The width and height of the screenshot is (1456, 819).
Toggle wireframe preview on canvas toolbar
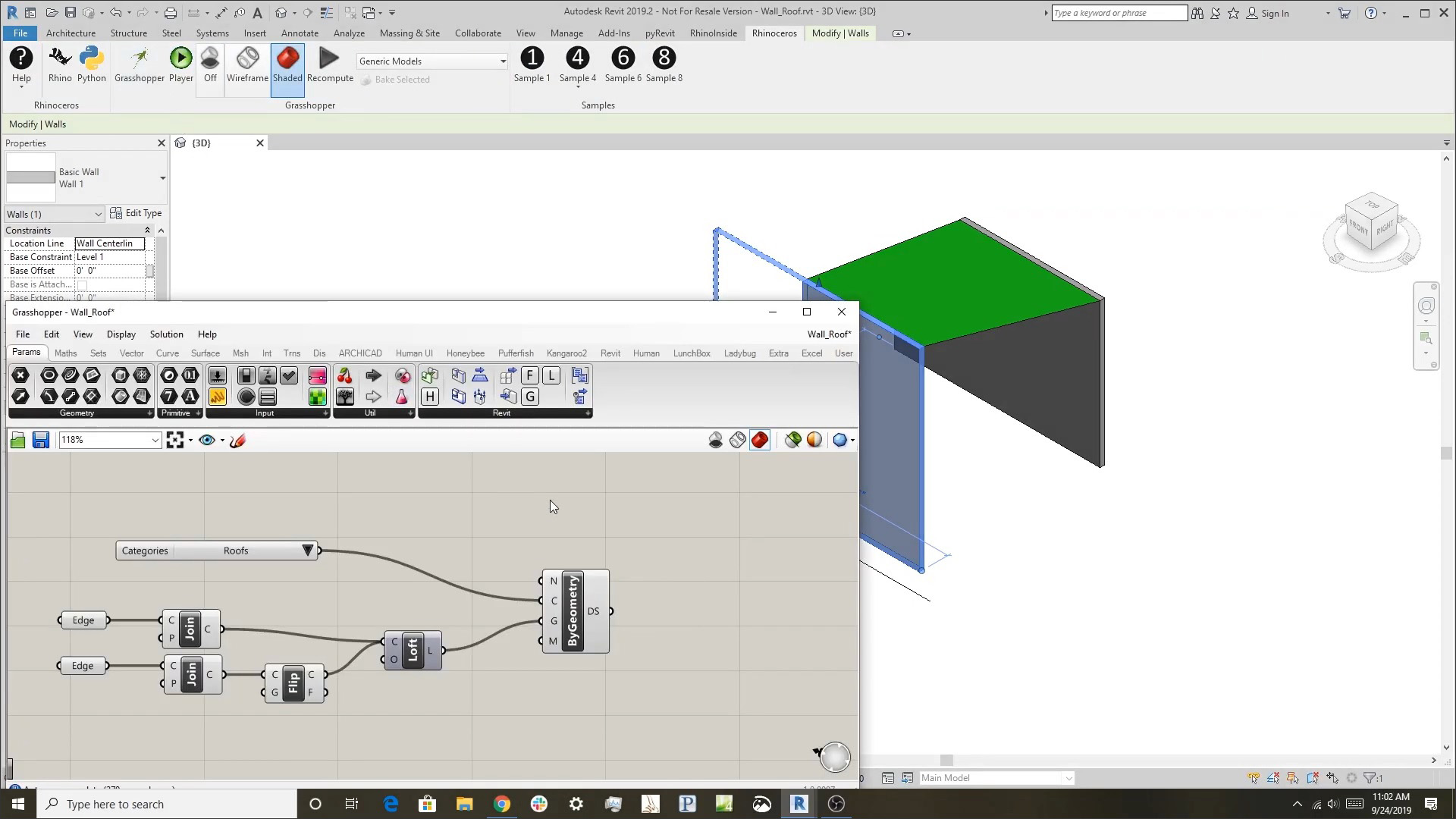tap(737, 440)
